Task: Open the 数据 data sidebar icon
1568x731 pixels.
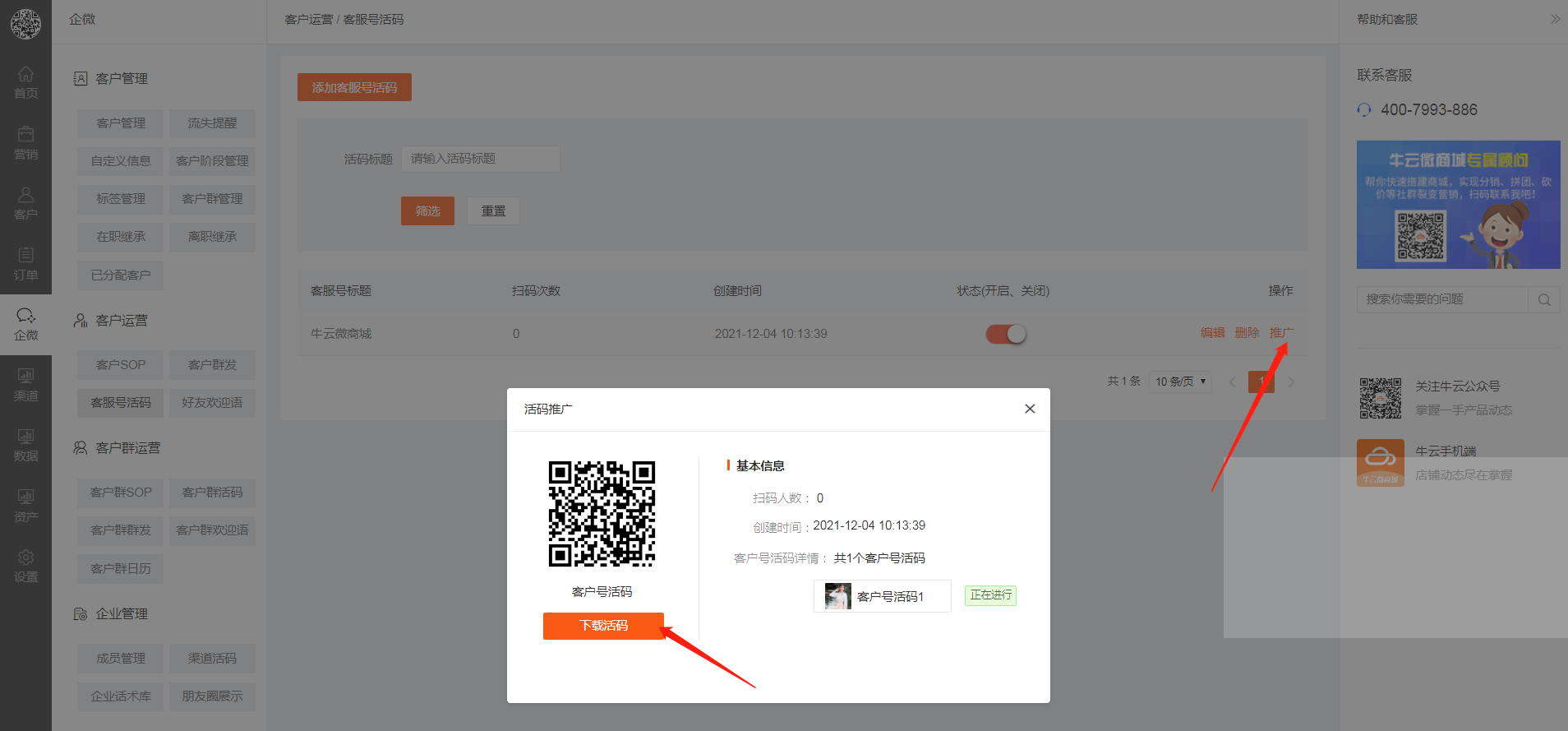Action: coord(25,445)
